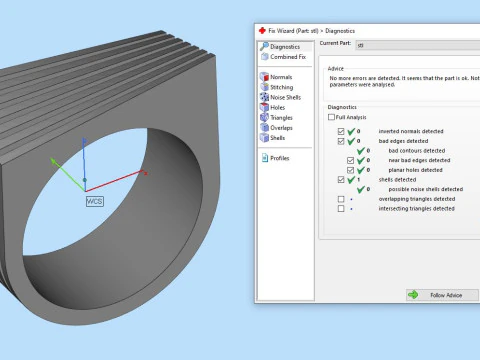The height and width of the screenshot is (360, 480).
Task: Click 'possible noise shells detected' text
Action: tap(426, 189)
